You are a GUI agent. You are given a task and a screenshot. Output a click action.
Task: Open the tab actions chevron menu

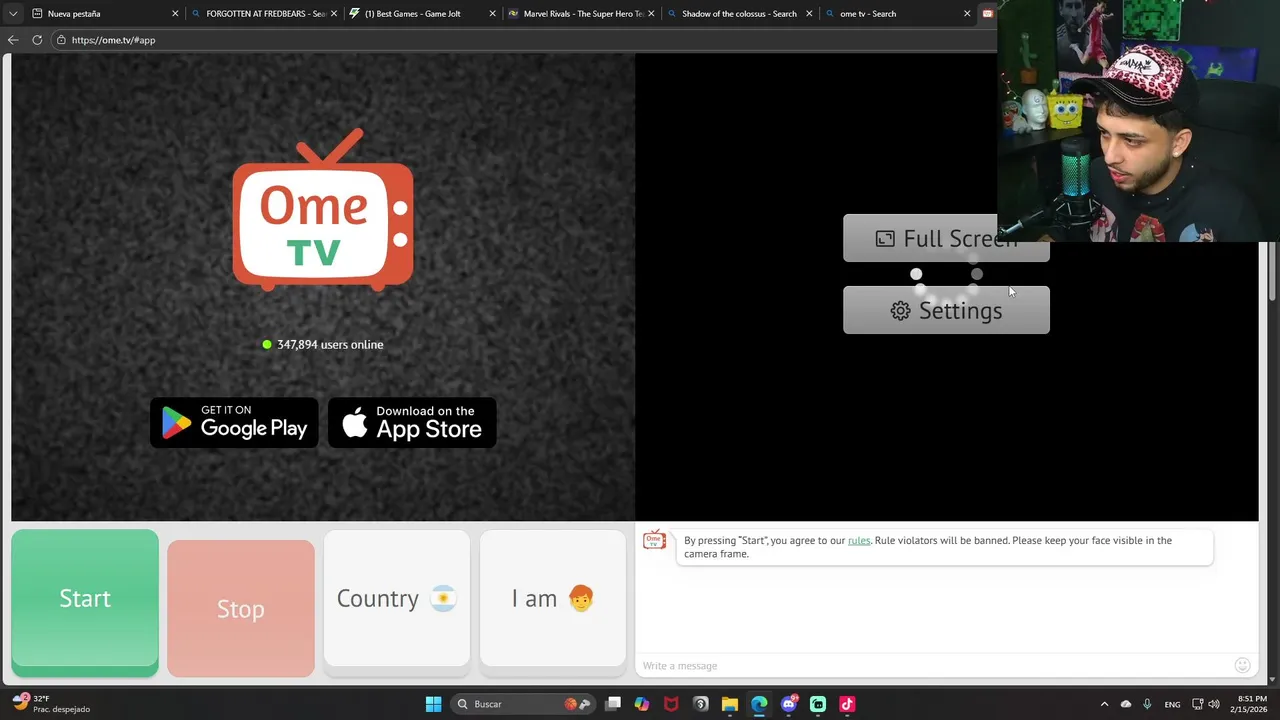coord(13,14)
